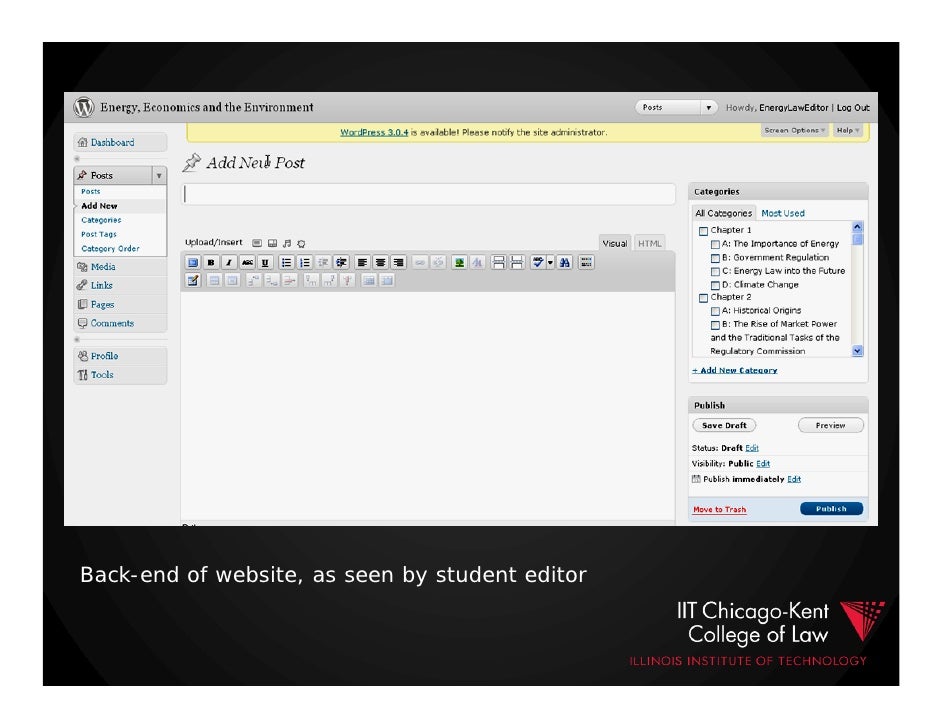Open find and replace binoculars icon
The height and width of the screenshot is (728, 942).
(565, 262)
